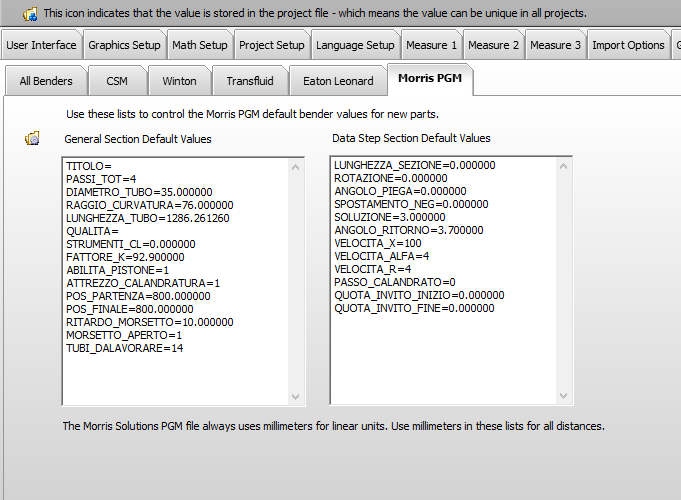Click the project icon beside General Section

tap(32, 139)
